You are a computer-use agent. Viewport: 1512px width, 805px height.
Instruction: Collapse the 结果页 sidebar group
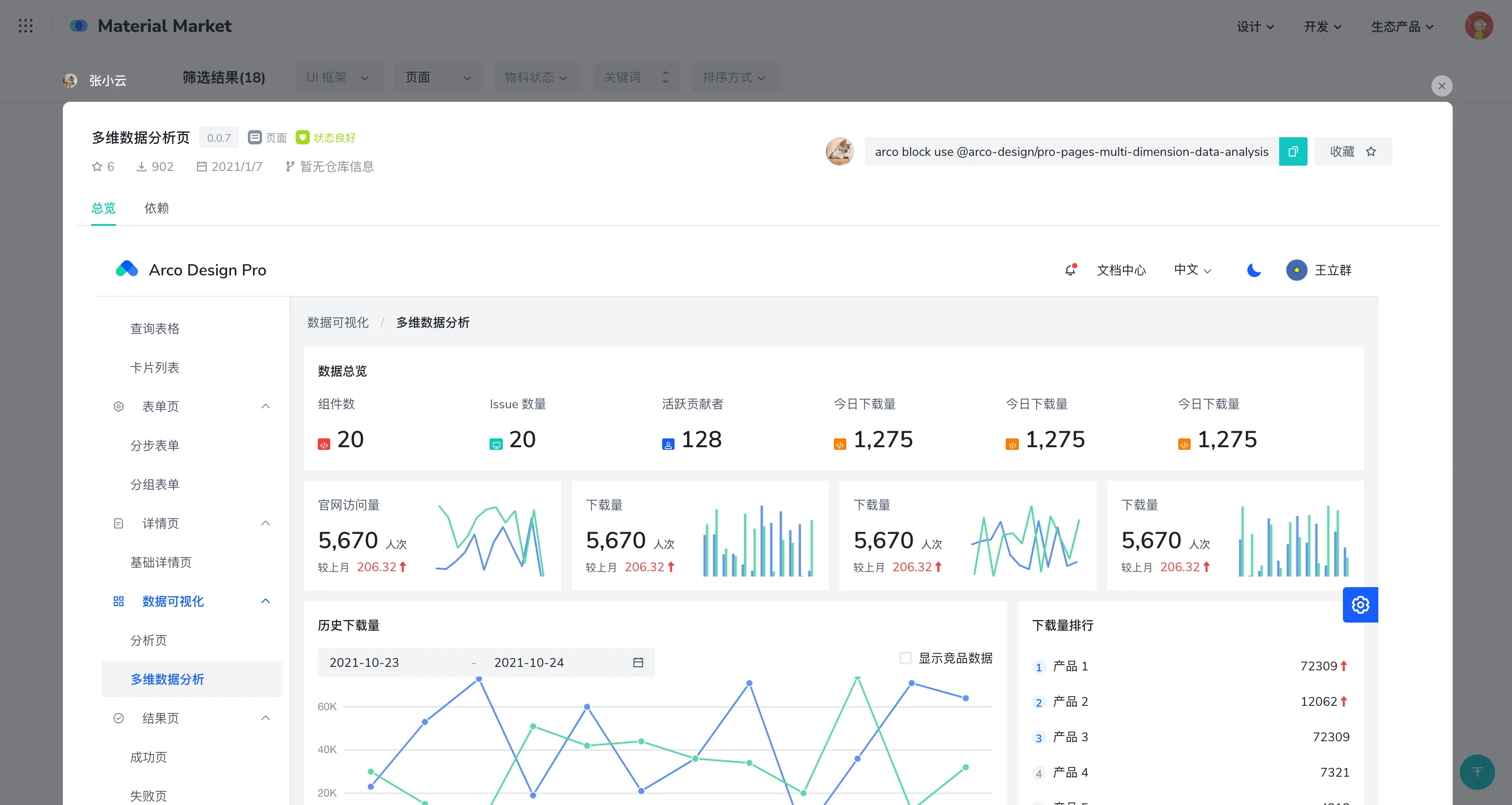(265, 718)
